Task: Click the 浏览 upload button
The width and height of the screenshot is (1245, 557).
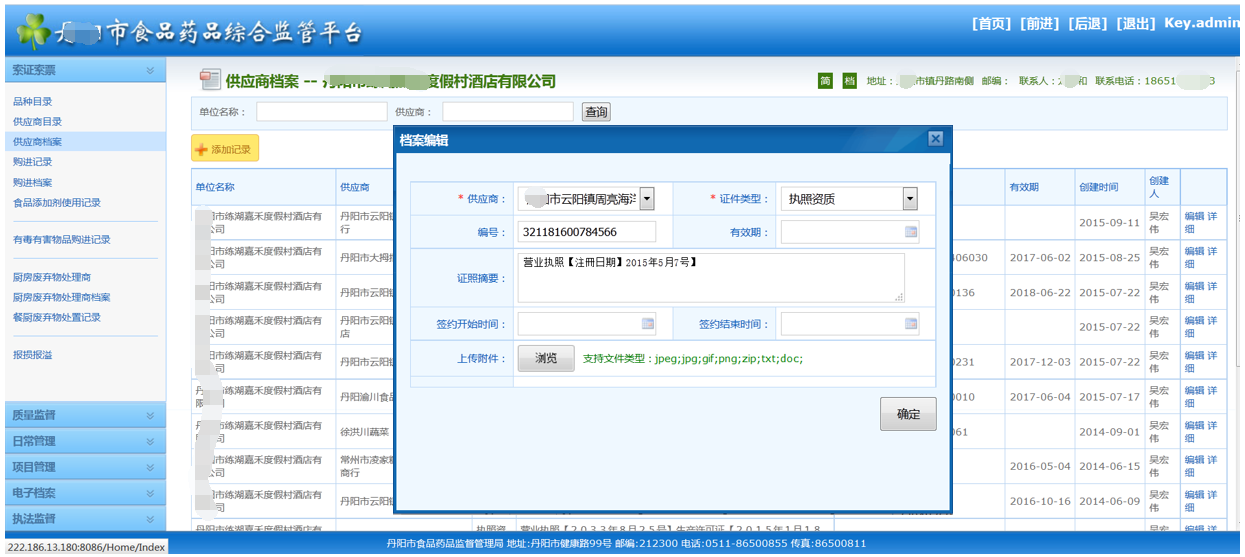Action: click(x=546, y=359)
